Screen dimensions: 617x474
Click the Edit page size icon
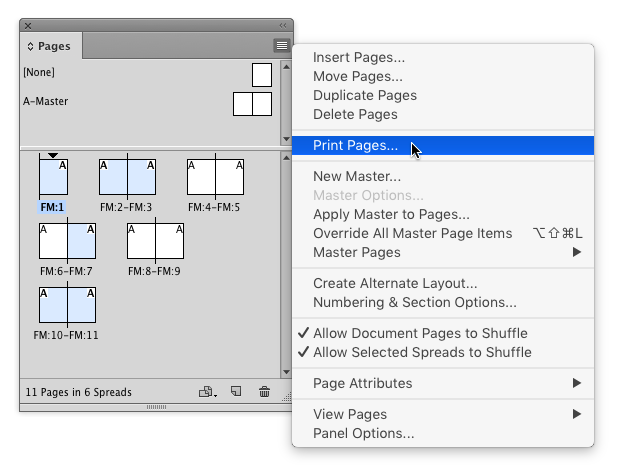tap(207, 392)
